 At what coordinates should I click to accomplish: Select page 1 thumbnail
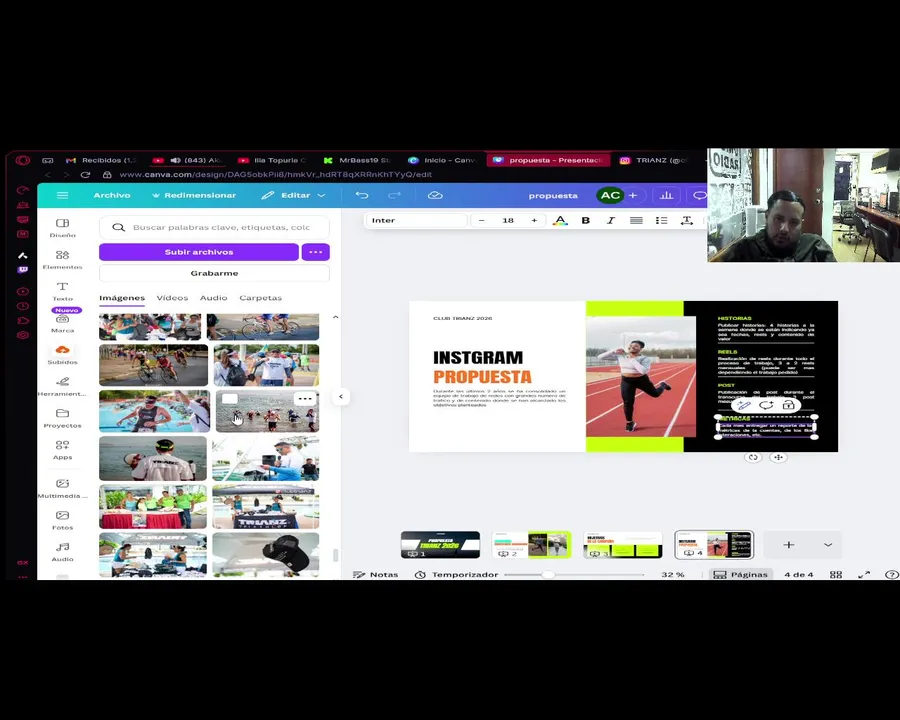[x=440, y=544]
